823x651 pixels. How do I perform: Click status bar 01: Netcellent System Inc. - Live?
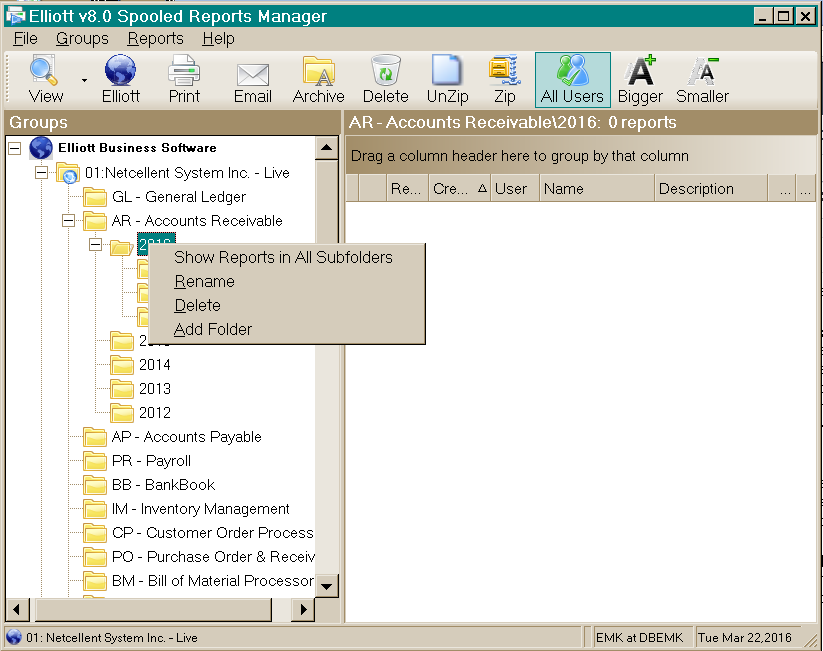(112, 638)
